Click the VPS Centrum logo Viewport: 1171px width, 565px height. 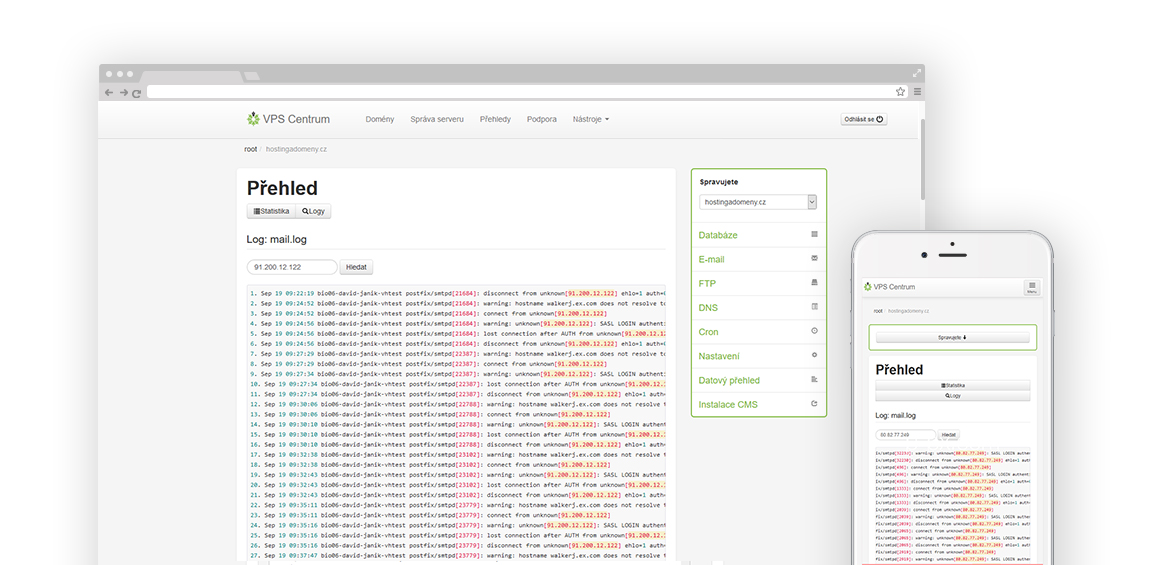288,119
